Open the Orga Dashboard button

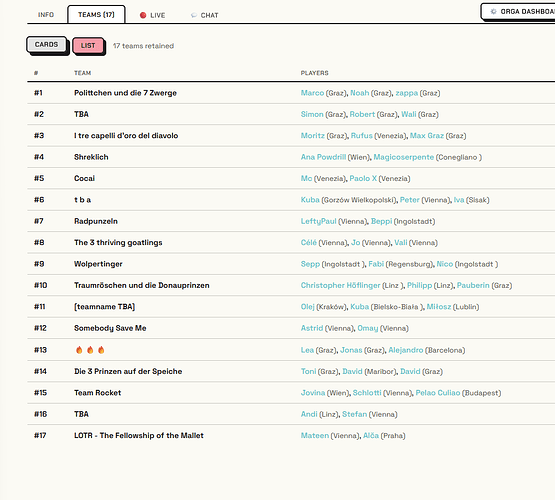tap(518, 12)
